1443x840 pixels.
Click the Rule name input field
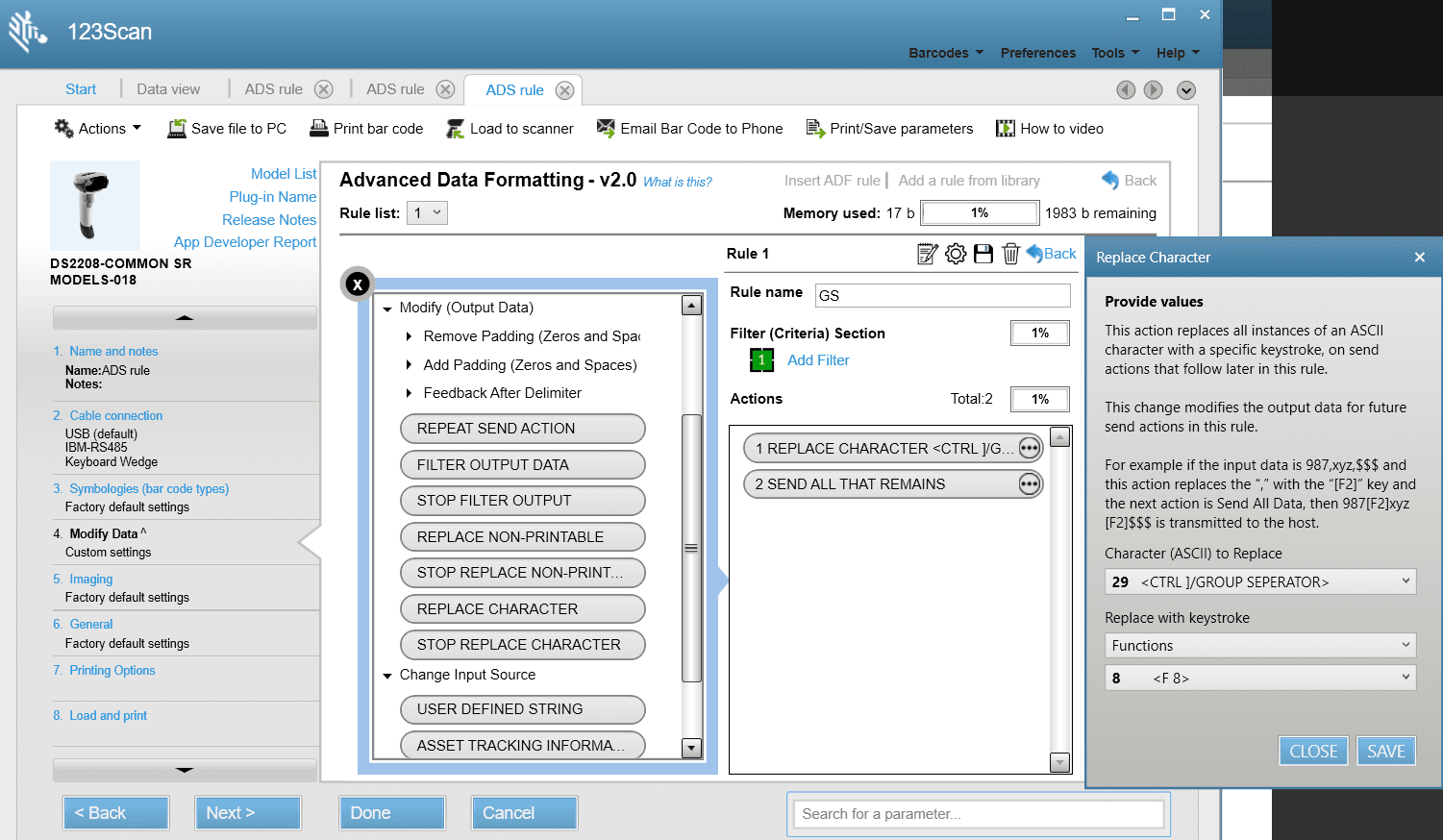click(x=941, y=295)
